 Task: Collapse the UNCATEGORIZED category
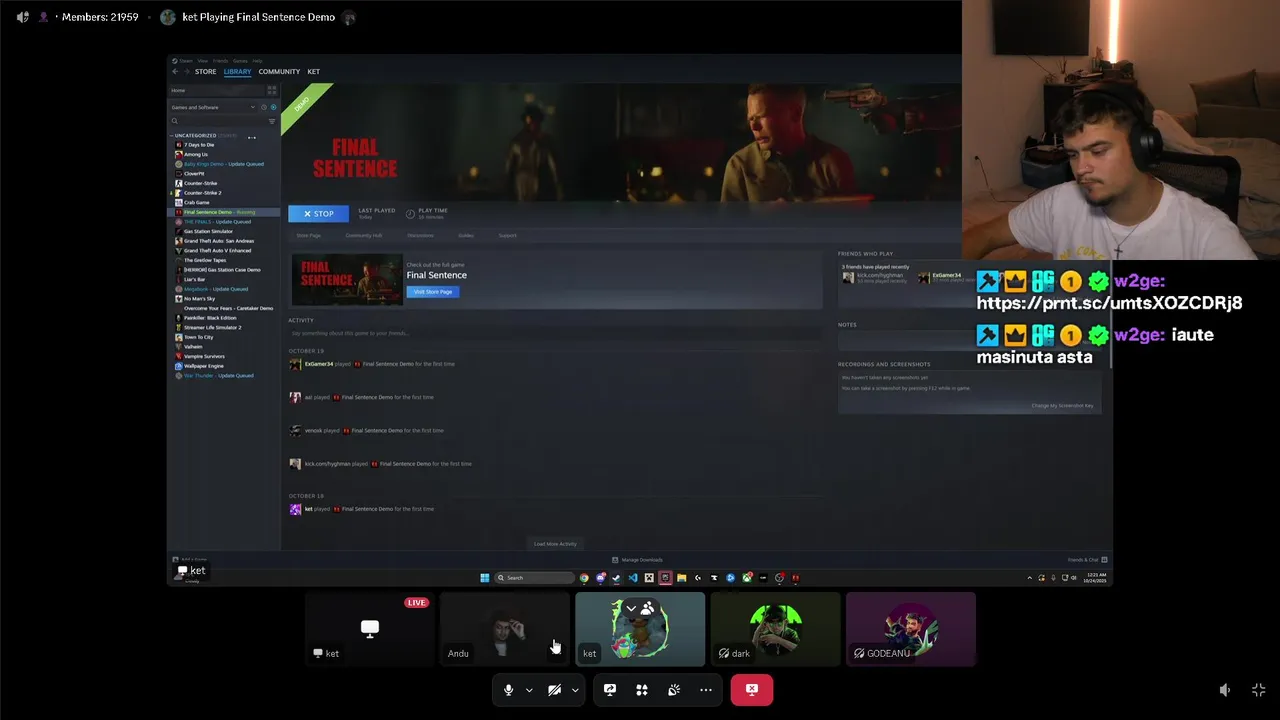[x=172, y=136]
